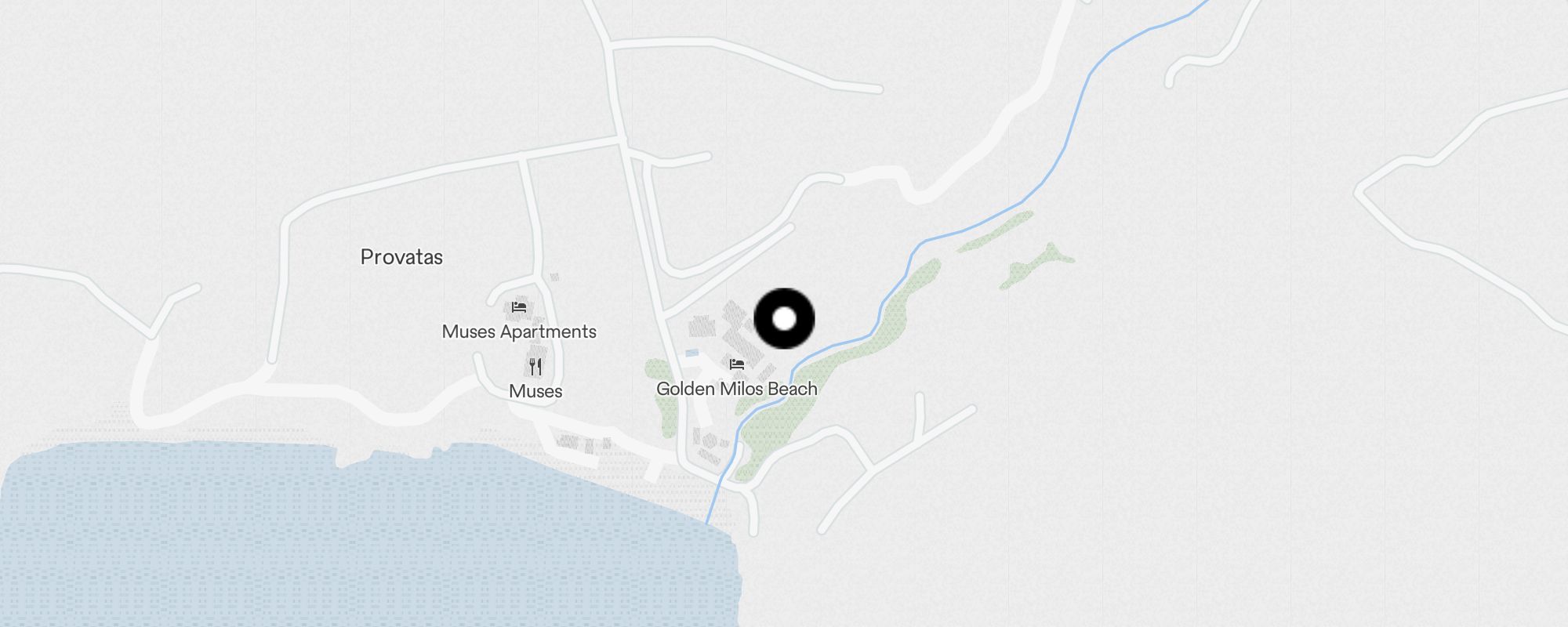This screenshot has height=627, width=1568.
Task: Select the small blue pool near the hotel
Action: (691, 353)
